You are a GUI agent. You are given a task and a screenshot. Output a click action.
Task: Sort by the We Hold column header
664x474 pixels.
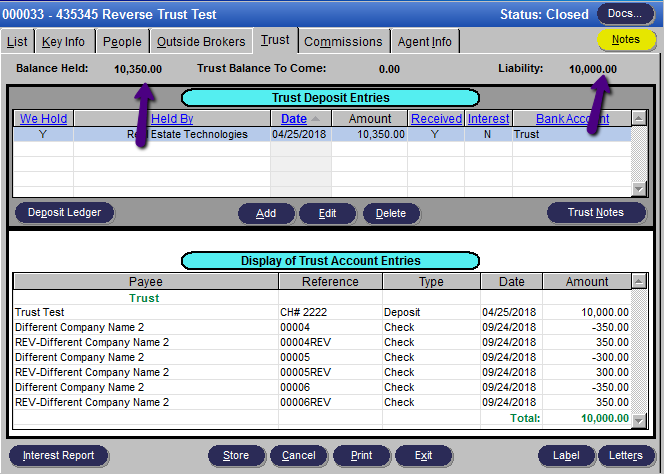tap(43, 119)
